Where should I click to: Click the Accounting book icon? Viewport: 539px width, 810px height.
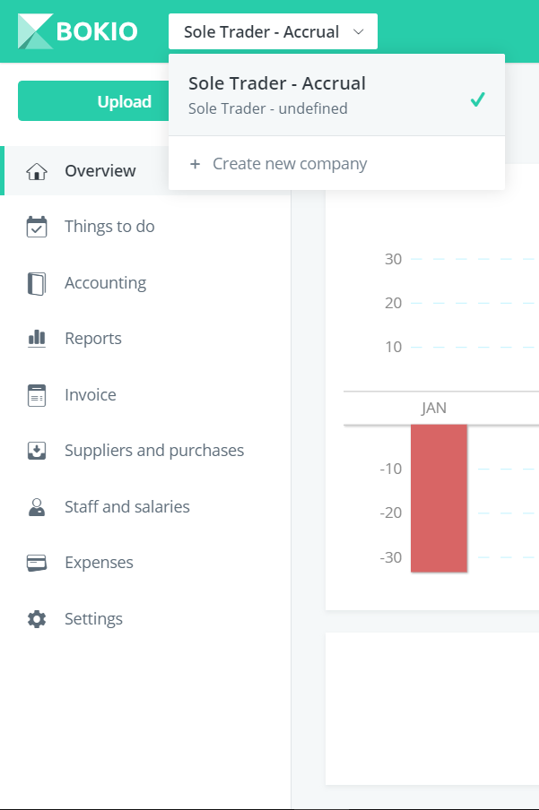[x=37, y=284]
